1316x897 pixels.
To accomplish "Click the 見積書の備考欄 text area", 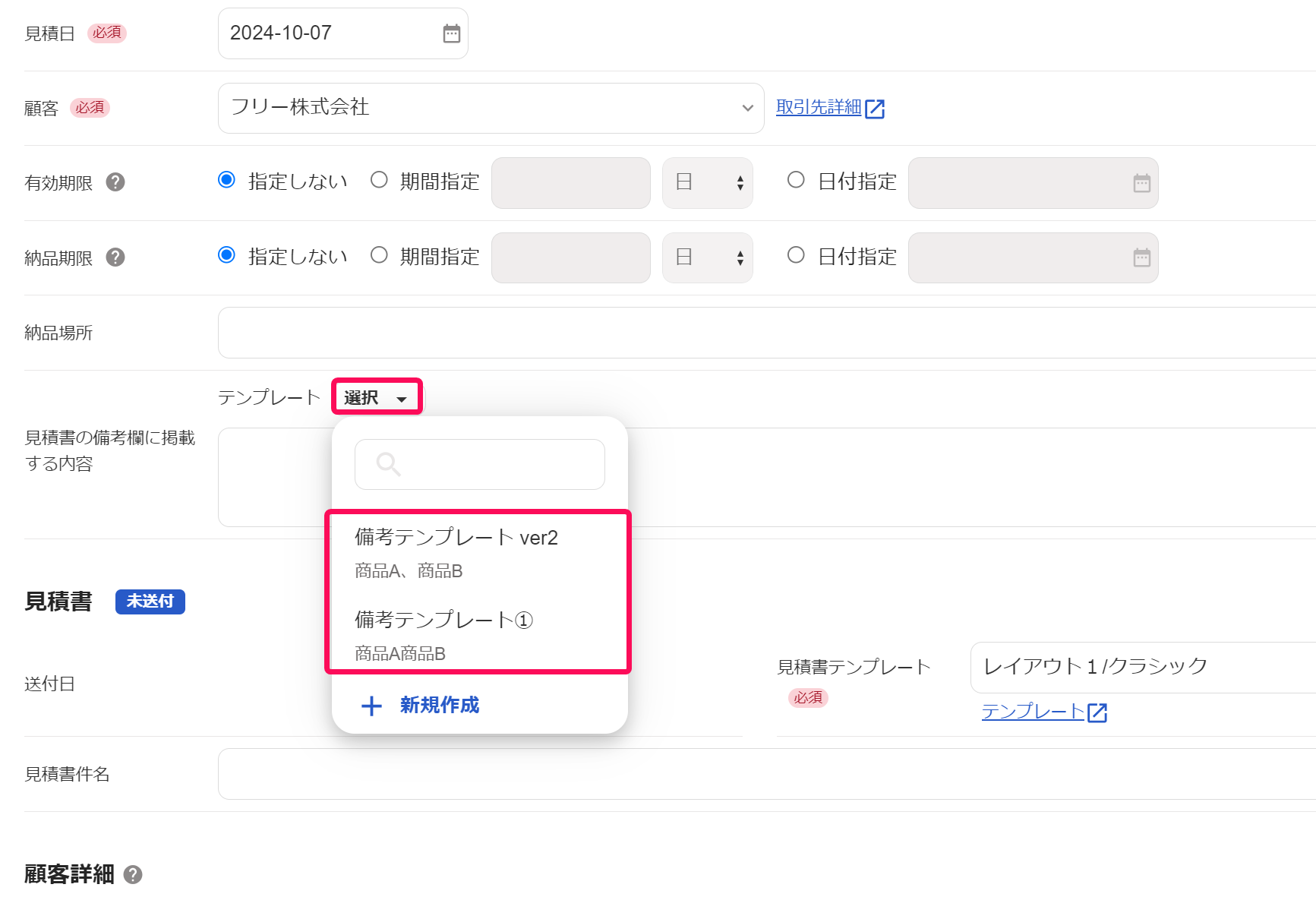I will pos(767,477).
